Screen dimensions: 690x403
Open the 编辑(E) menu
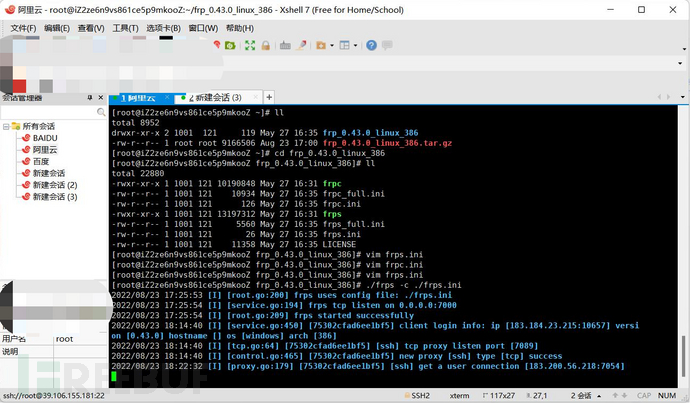pos(57,28)
